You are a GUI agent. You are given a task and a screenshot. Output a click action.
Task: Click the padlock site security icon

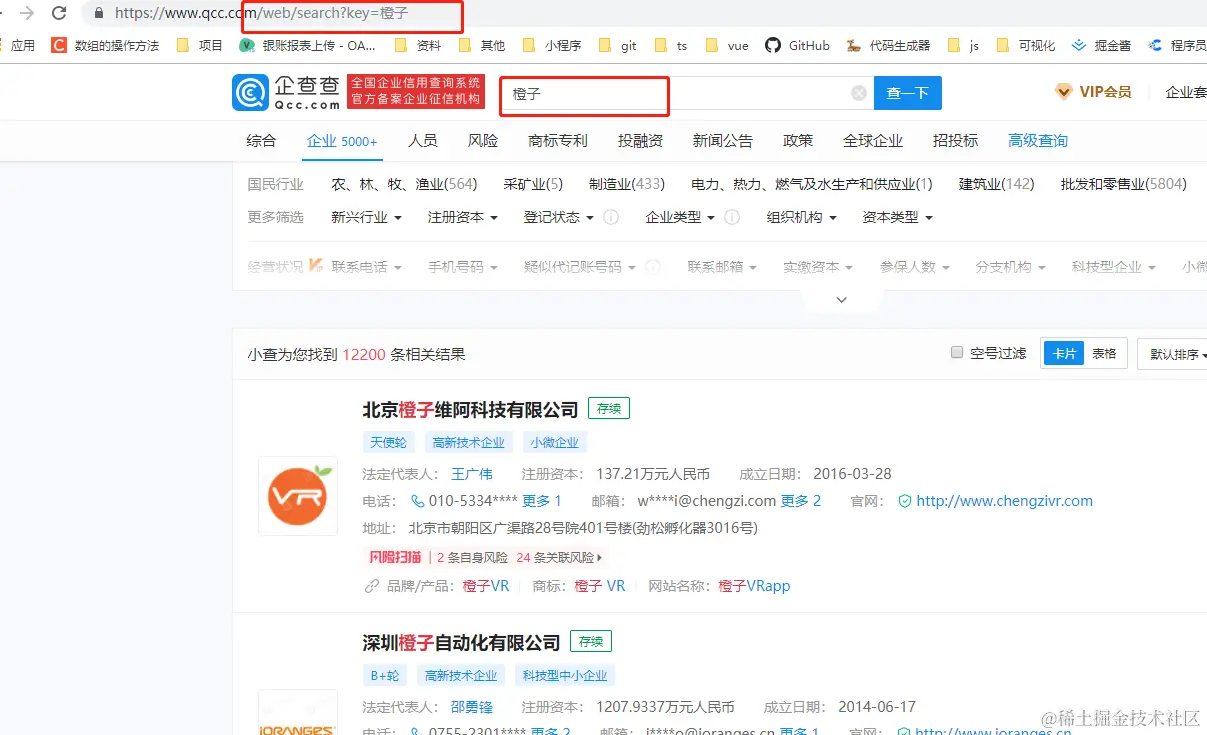97,14
